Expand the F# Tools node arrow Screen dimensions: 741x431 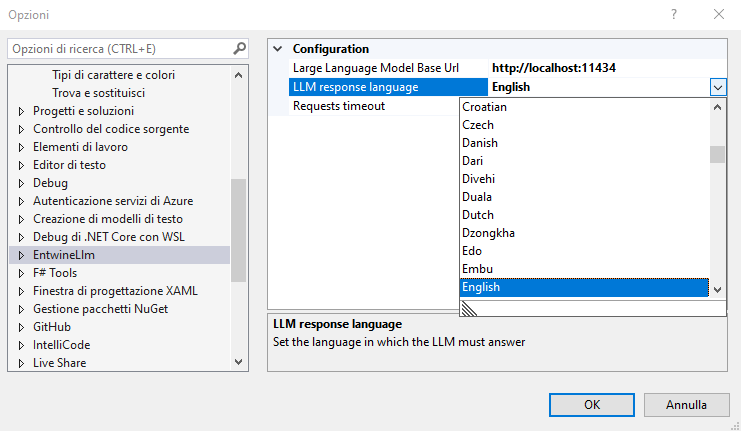tap(21, 273)
